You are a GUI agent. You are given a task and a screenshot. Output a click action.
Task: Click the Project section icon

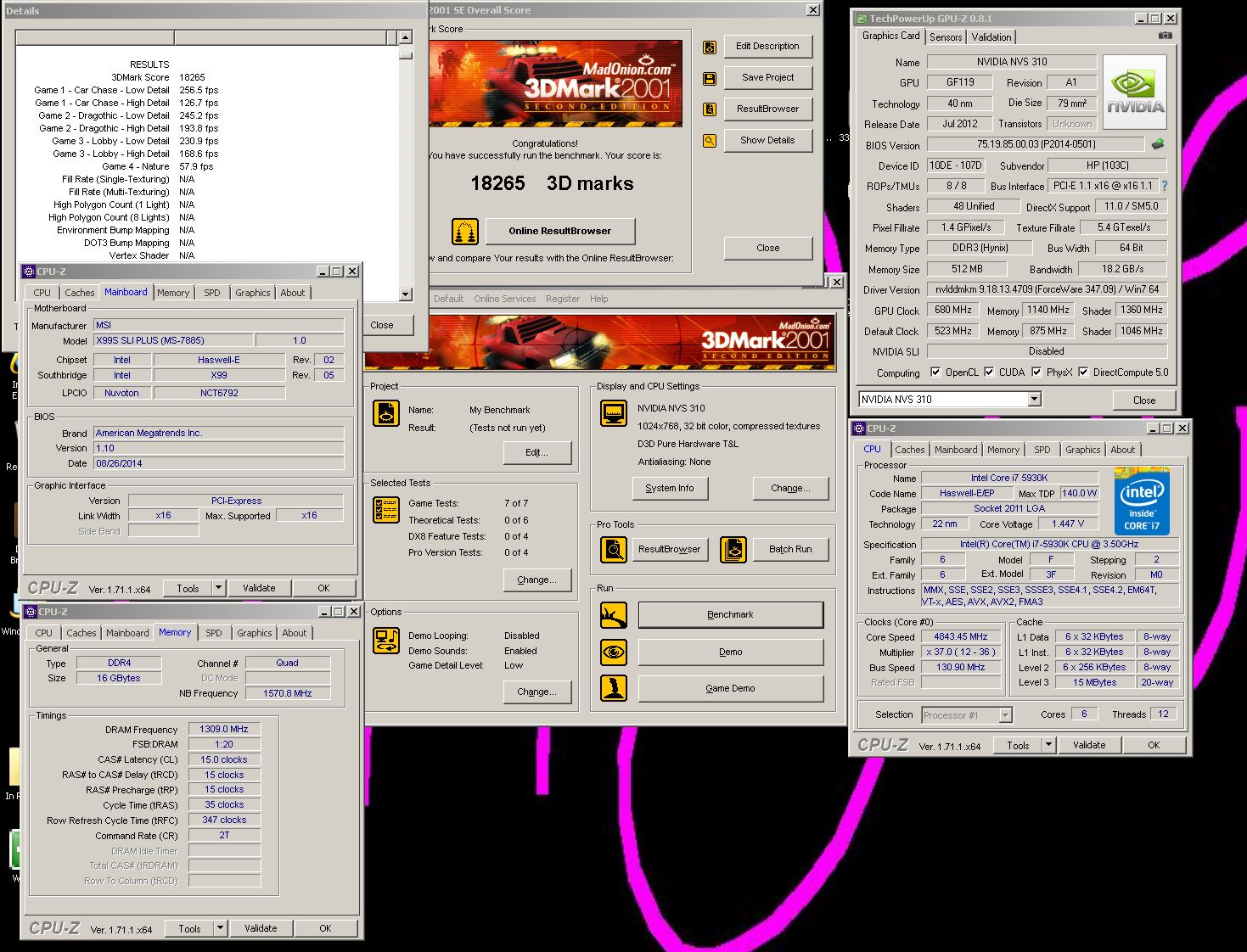pos(386,413)
